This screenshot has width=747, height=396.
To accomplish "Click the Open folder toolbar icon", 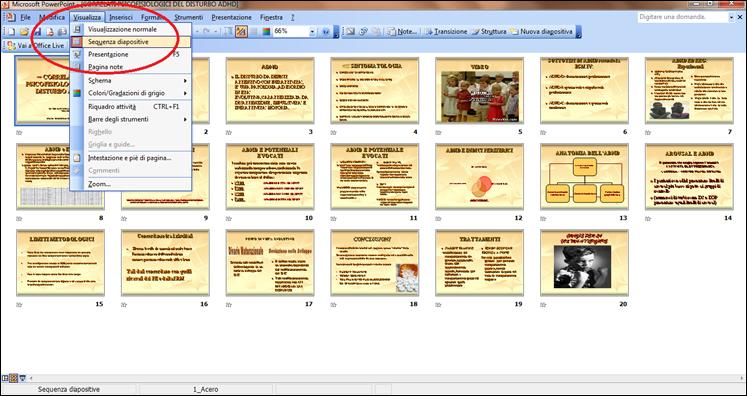I will point(24,31).
